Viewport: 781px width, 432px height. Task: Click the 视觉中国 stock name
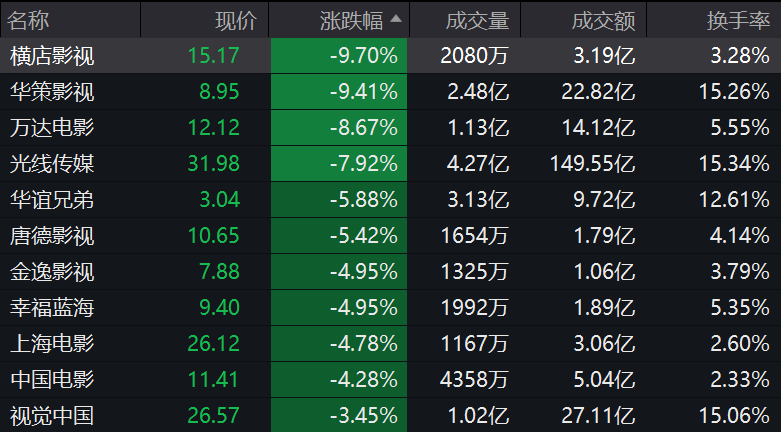tap(52, 415)
